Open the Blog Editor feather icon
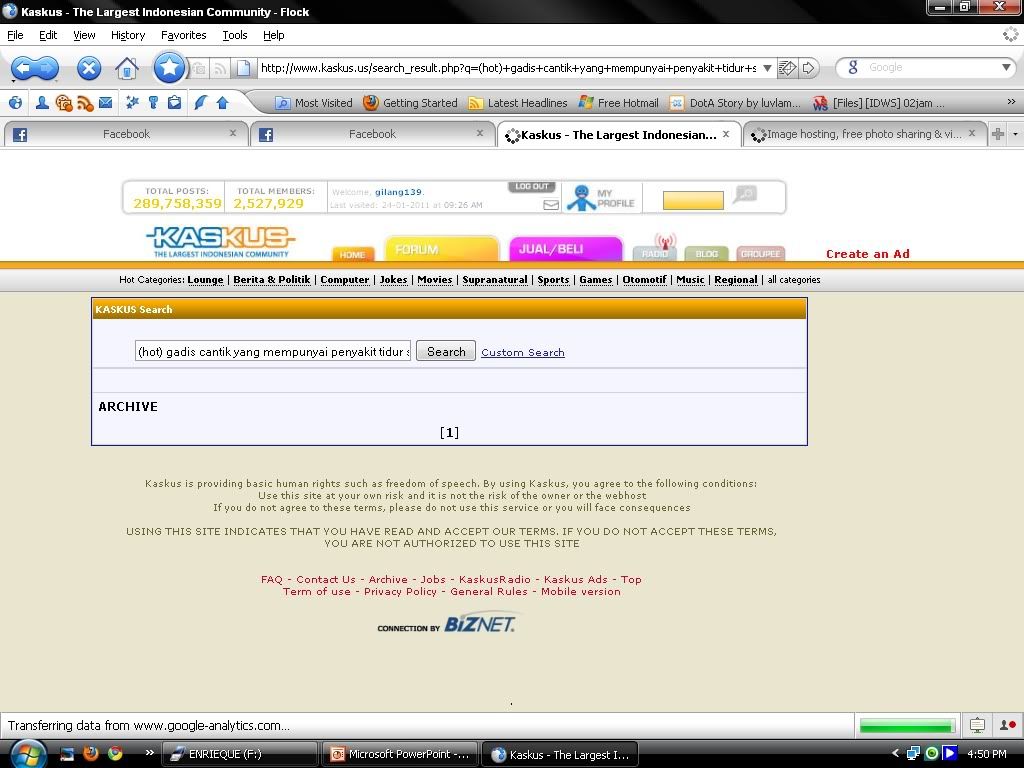The height and width of the screenshot is (768, 1024). pyautogui.click(x=201, y=103)
